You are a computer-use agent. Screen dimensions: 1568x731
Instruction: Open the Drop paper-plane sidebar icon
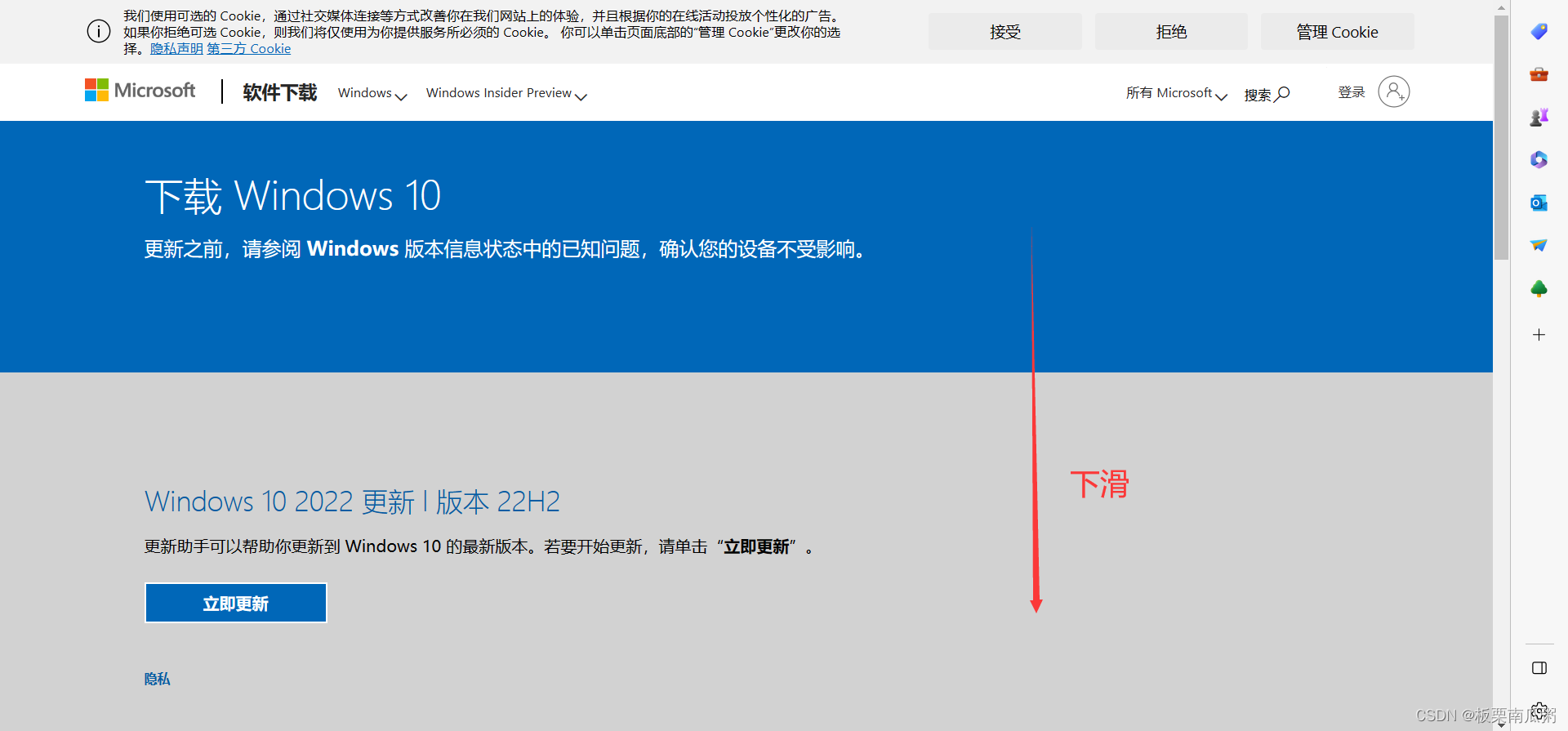click(1539, 245)
